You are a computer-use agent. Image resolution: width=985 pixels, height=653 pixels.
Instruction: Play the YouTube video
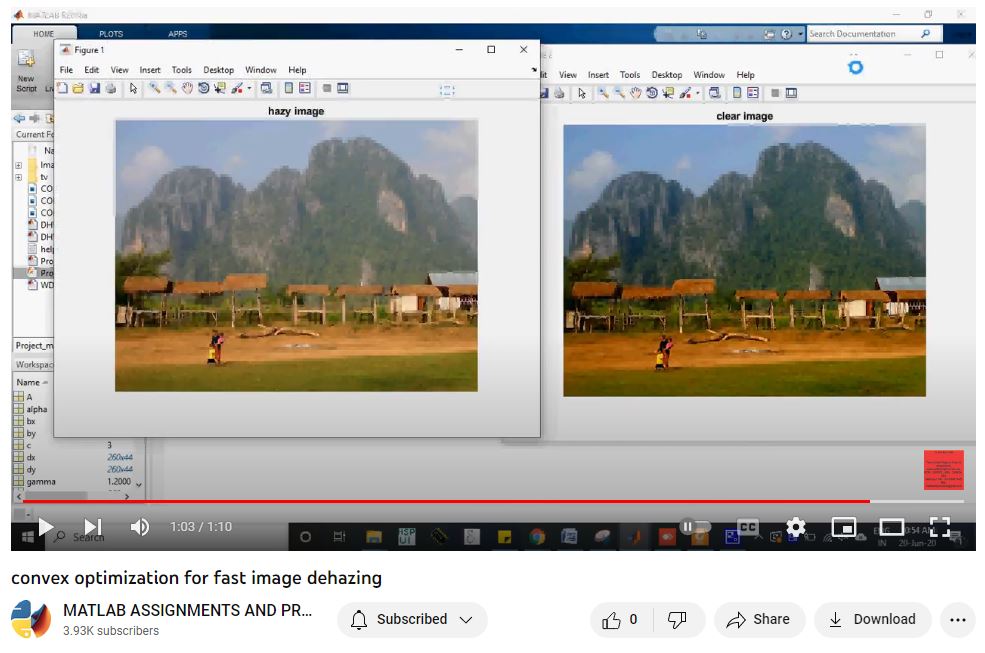point(45,527)
